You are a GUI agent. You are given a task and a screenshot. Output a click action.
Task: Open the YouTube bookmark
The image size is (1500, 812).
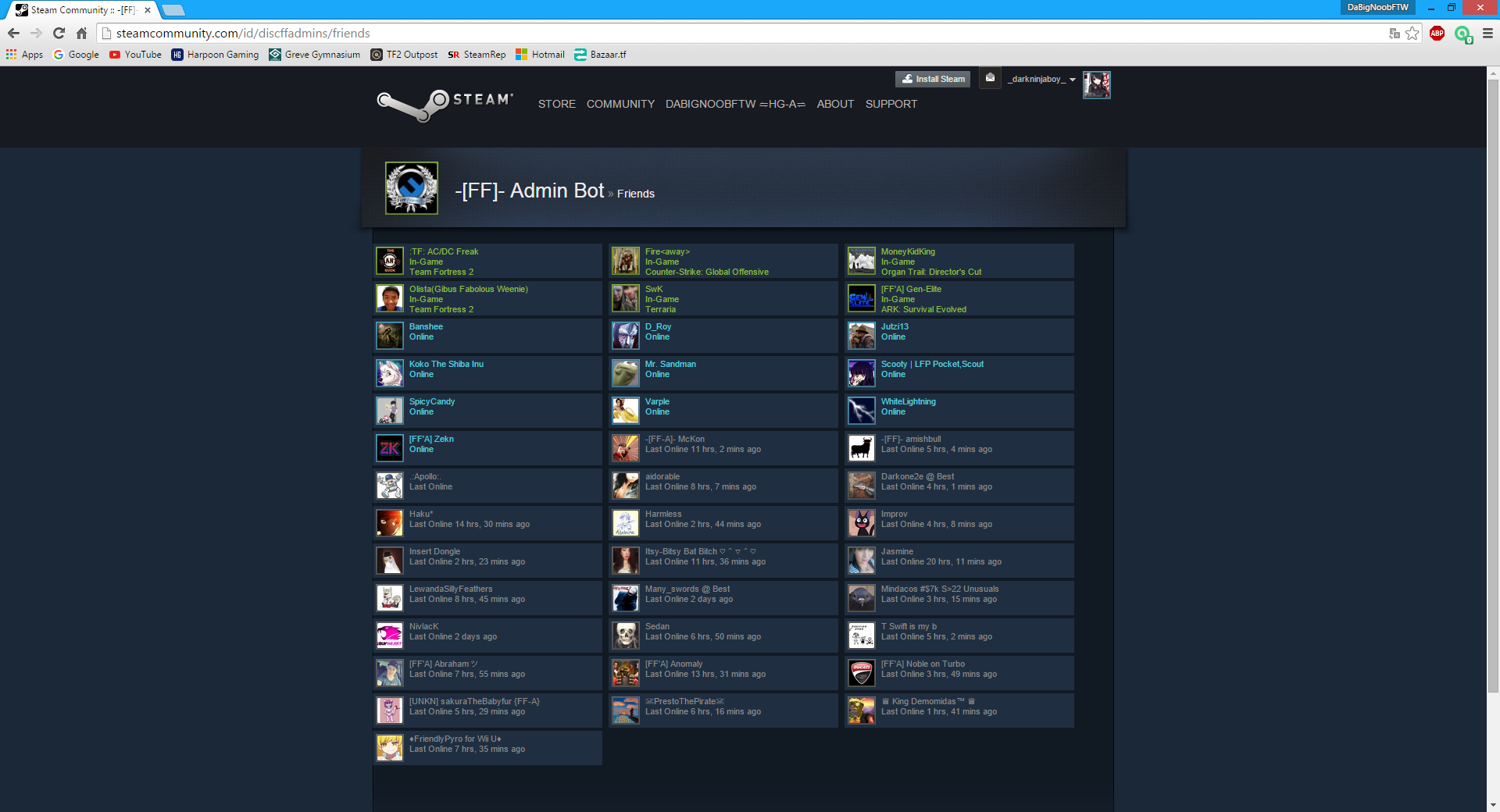(x=135, y=55)
